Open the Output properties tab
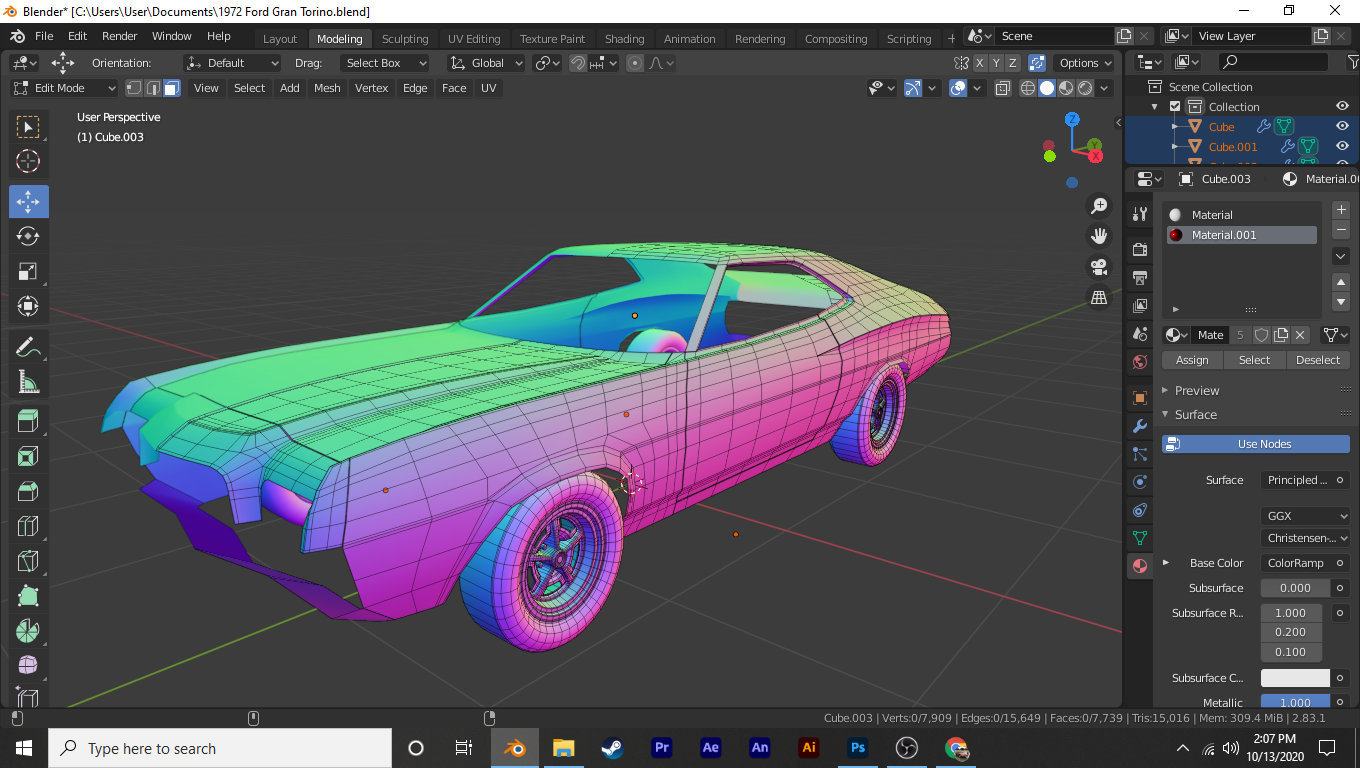This screenshot has width=1360, height=768. pyautogui.click(x=1139, y=277)
